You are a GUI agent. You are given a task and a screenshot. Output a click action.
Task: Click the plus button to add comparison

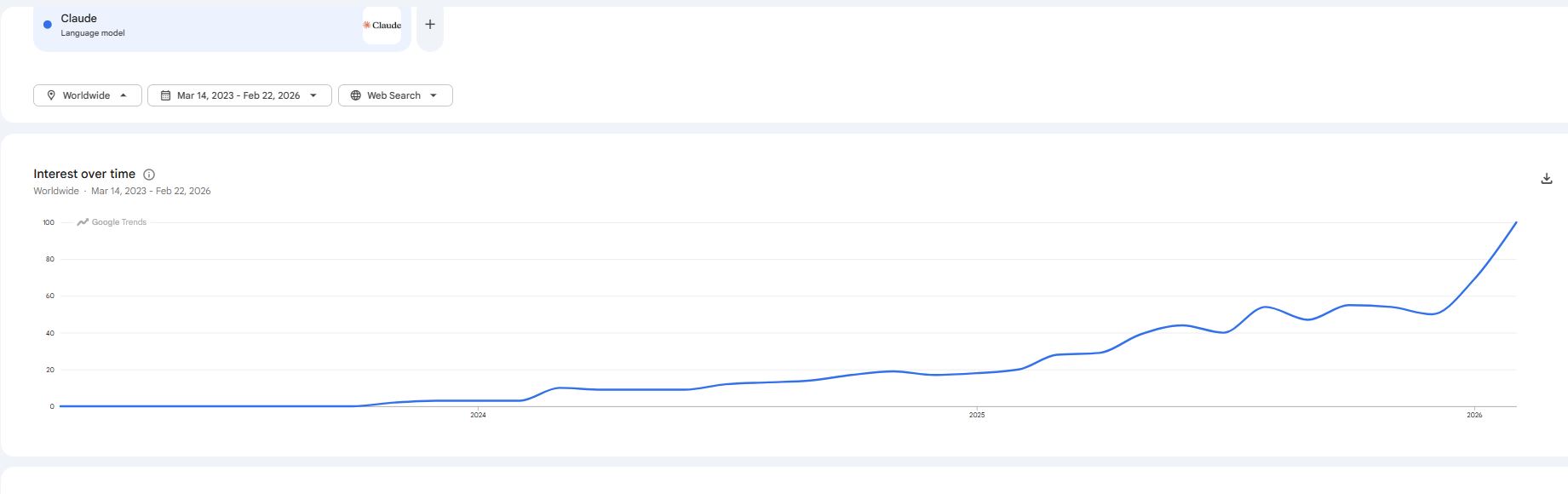430,25
